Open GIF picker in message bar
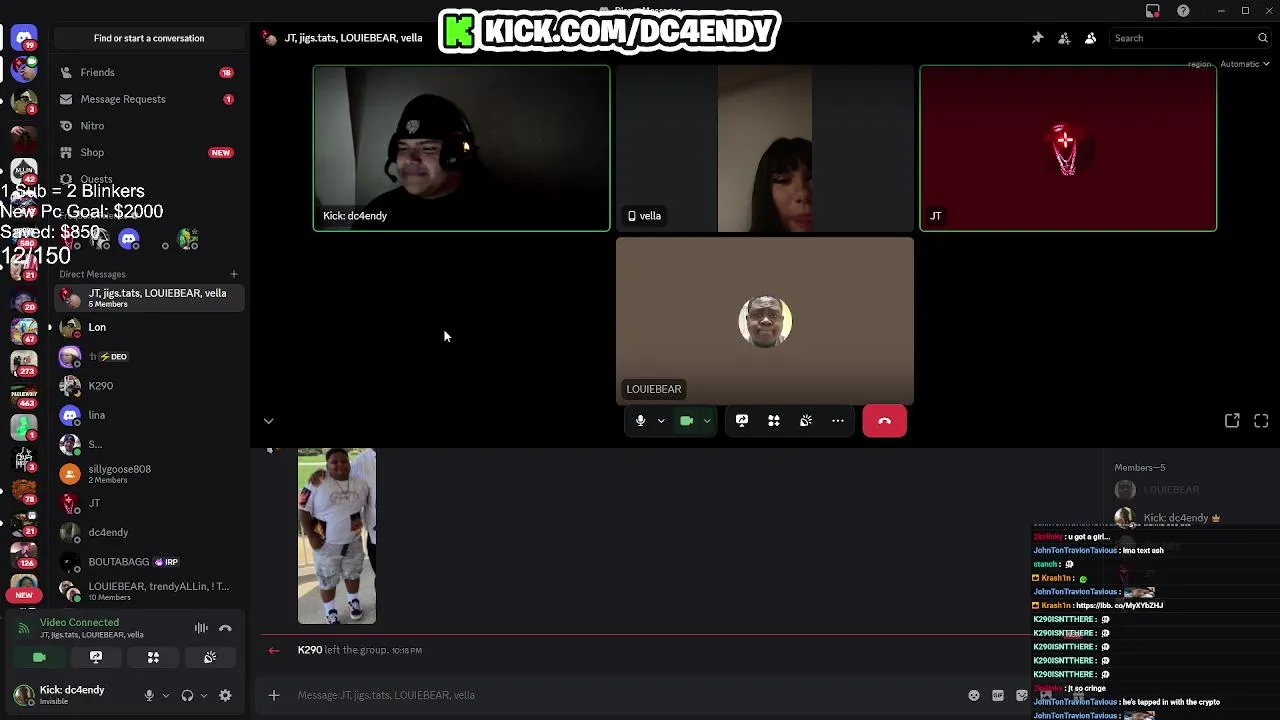The height and width of the screenshot is (720, 1280). tap(998, 695)
